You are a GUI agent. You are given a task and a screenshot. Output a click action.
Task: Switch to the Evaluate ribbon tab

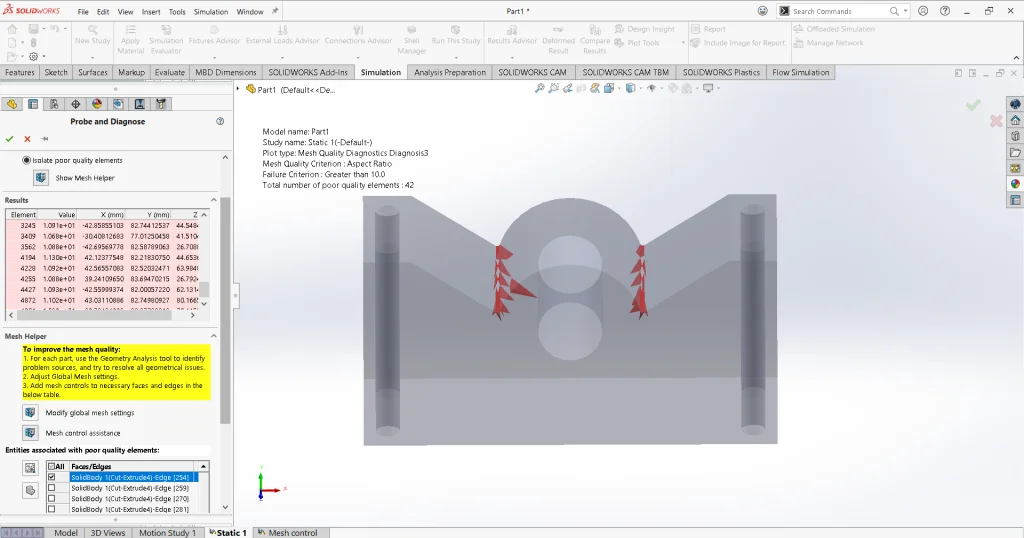click(x=170, y=72)
